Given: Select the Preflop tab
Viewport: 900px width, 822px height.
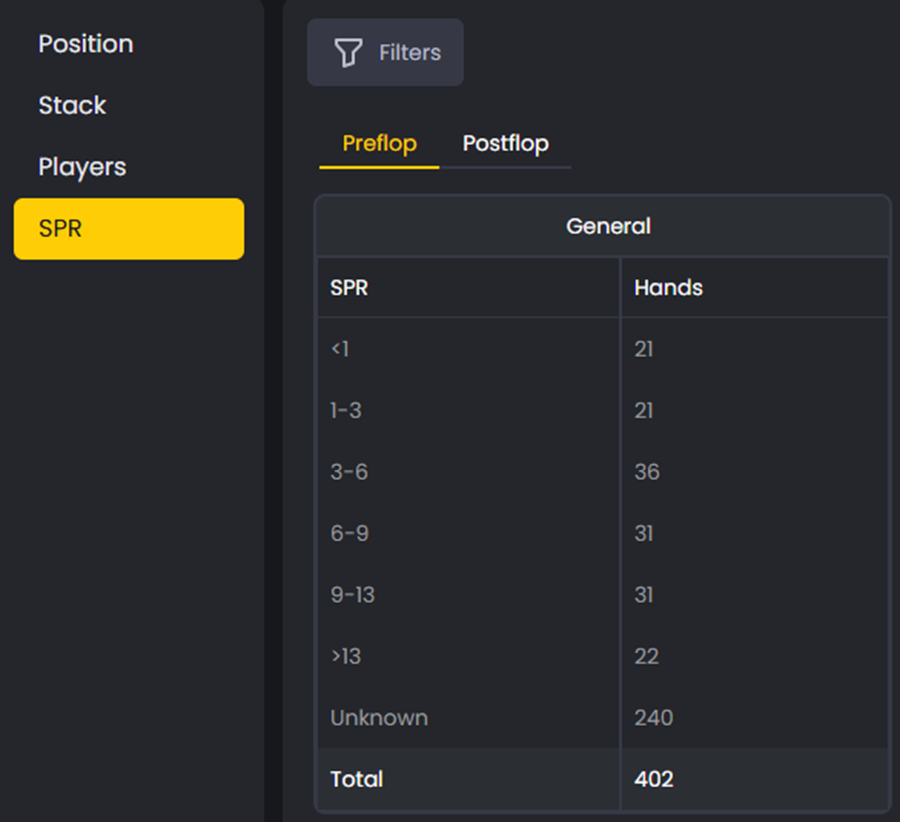Looking at the screenshot, I should pos(378,143).
